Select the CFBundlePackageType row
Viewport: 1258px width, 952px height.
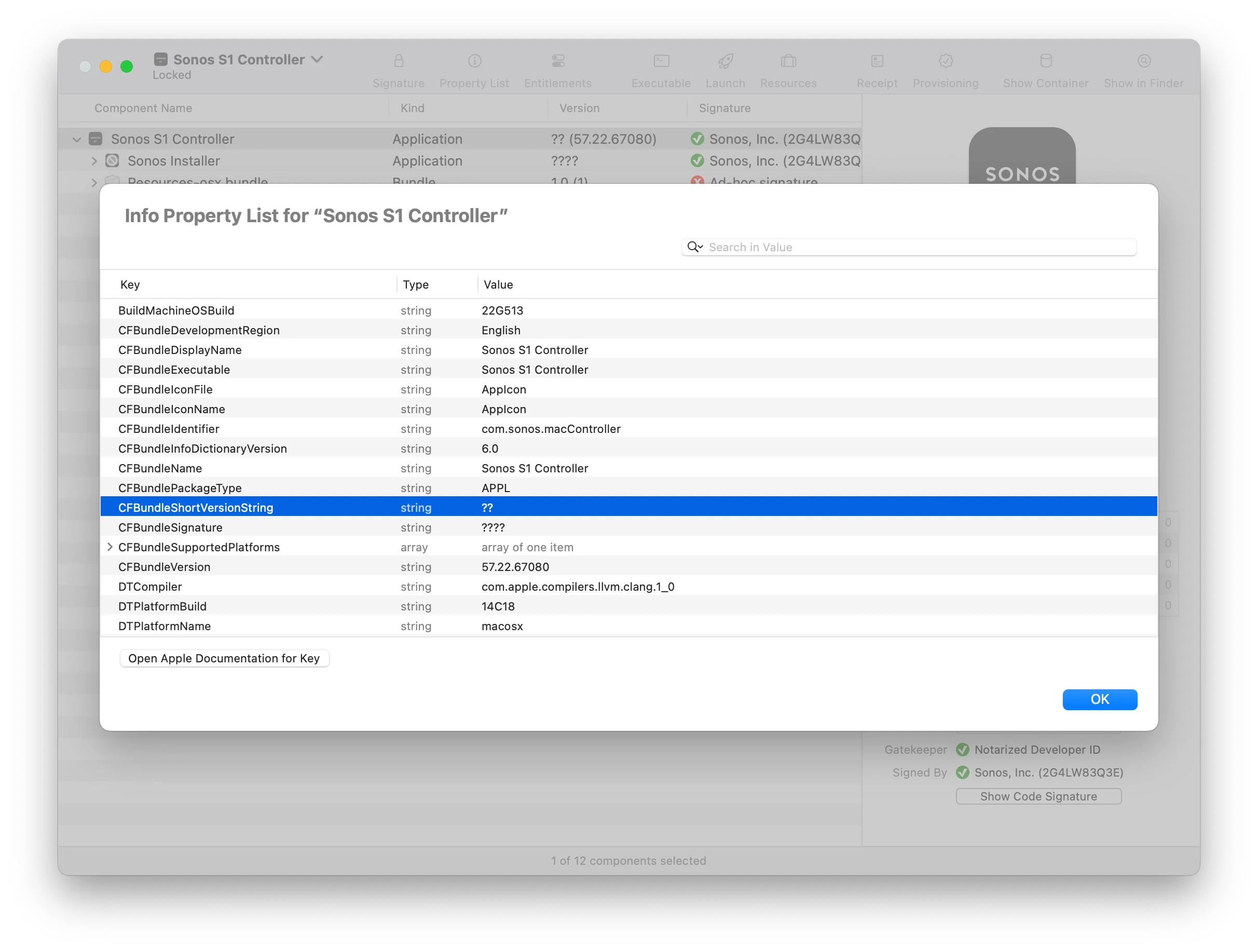628,488
